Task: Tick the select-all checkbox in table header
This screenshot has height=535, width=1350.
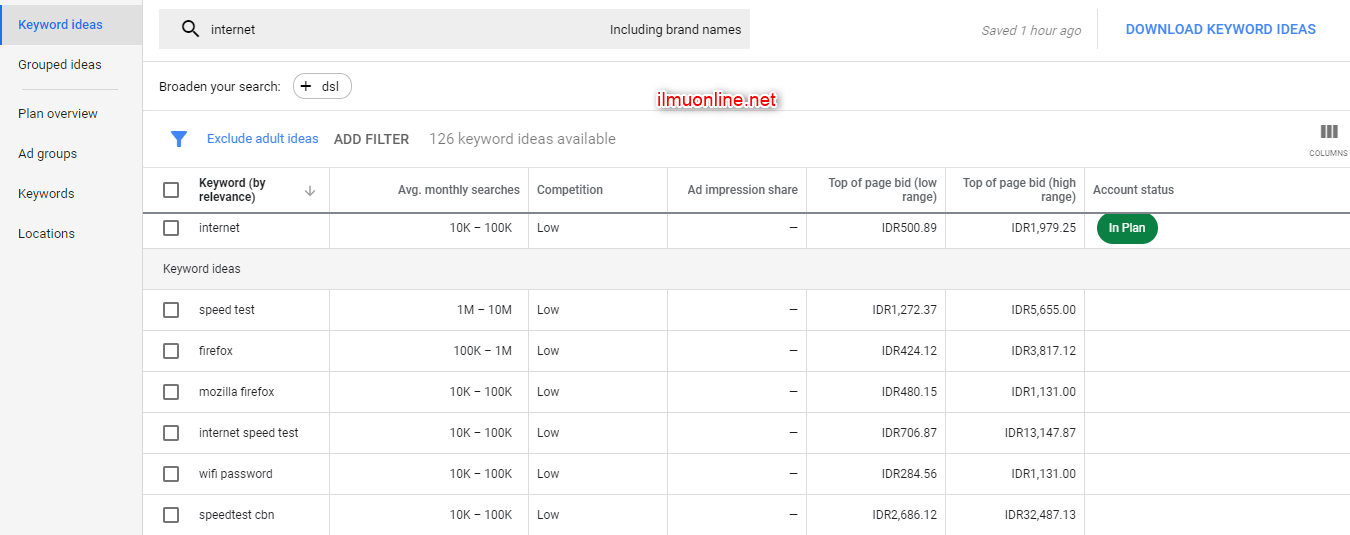Action: (x=171, y=190)
